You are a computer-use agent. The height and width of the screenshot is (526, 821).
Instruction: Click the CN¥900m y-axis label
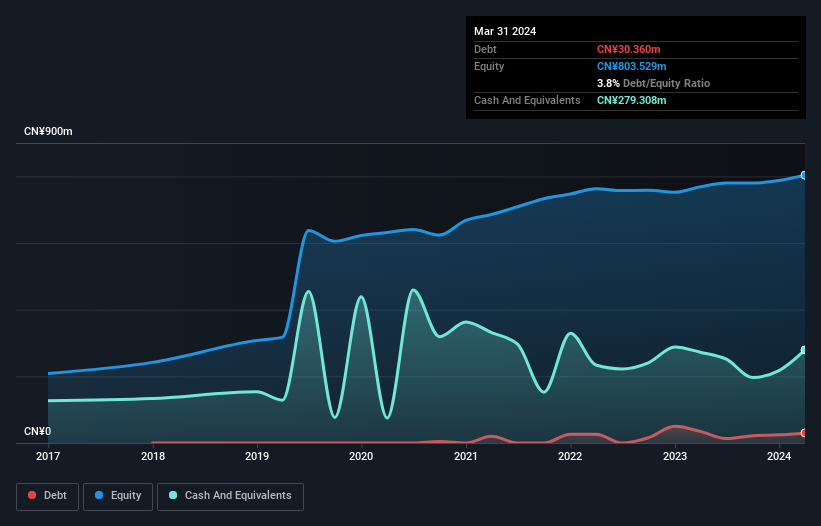48,131
